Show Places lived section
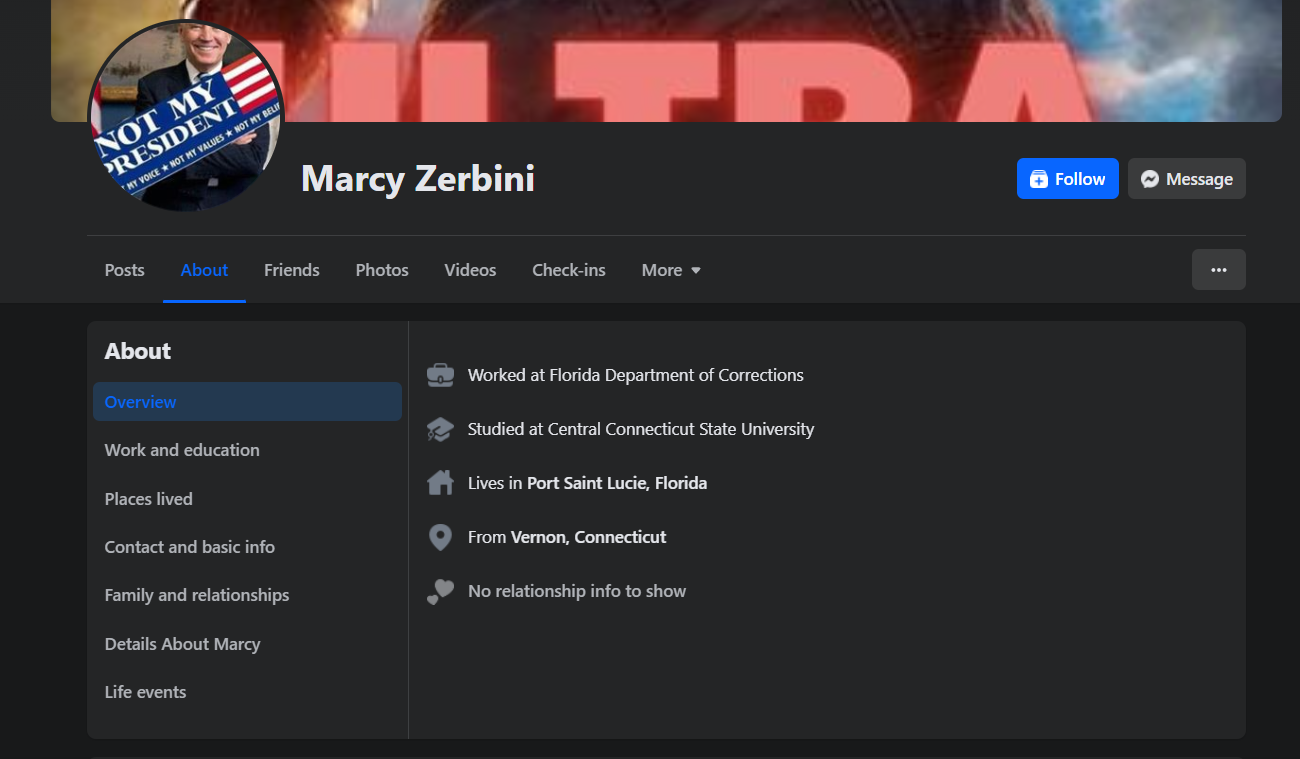The image size is (1300, 759). click(247, 499)
